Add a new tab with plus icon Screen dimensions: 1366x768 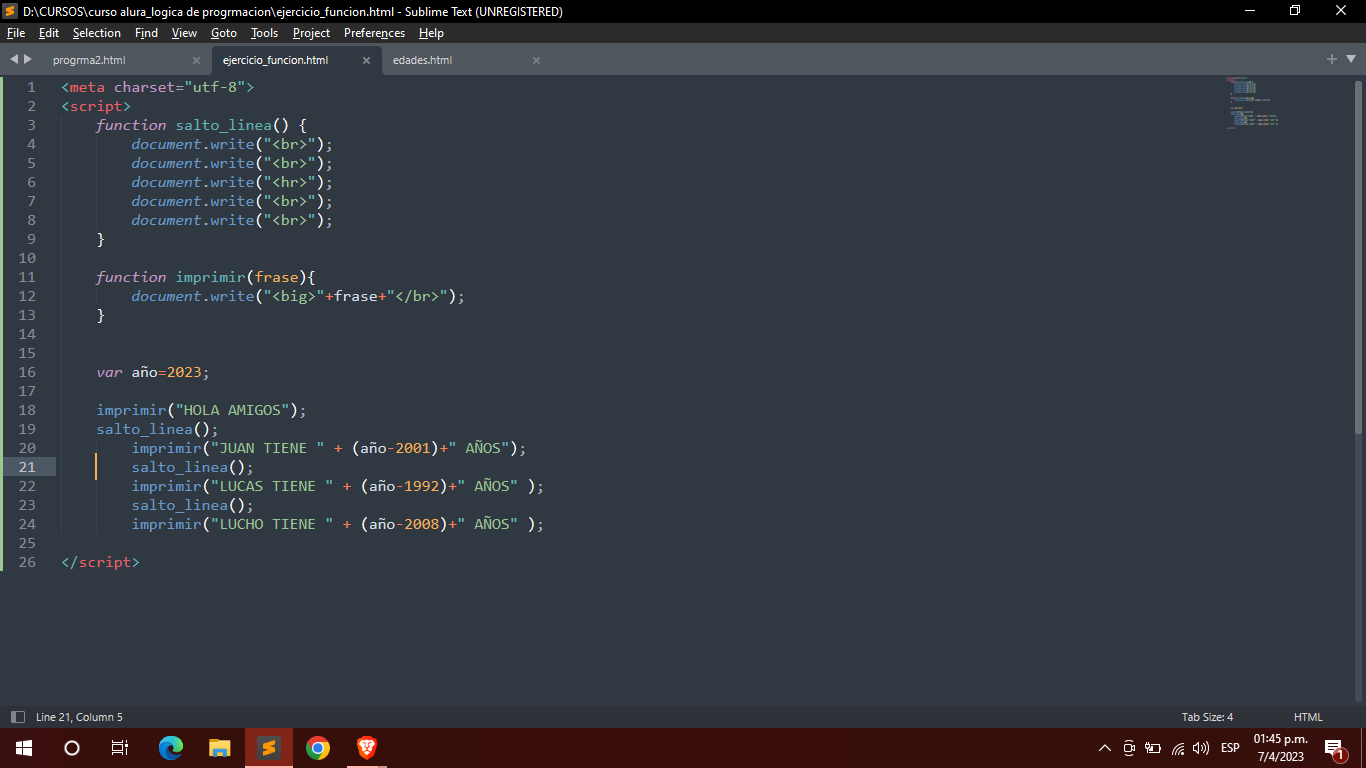click(x=1332, y=59)
